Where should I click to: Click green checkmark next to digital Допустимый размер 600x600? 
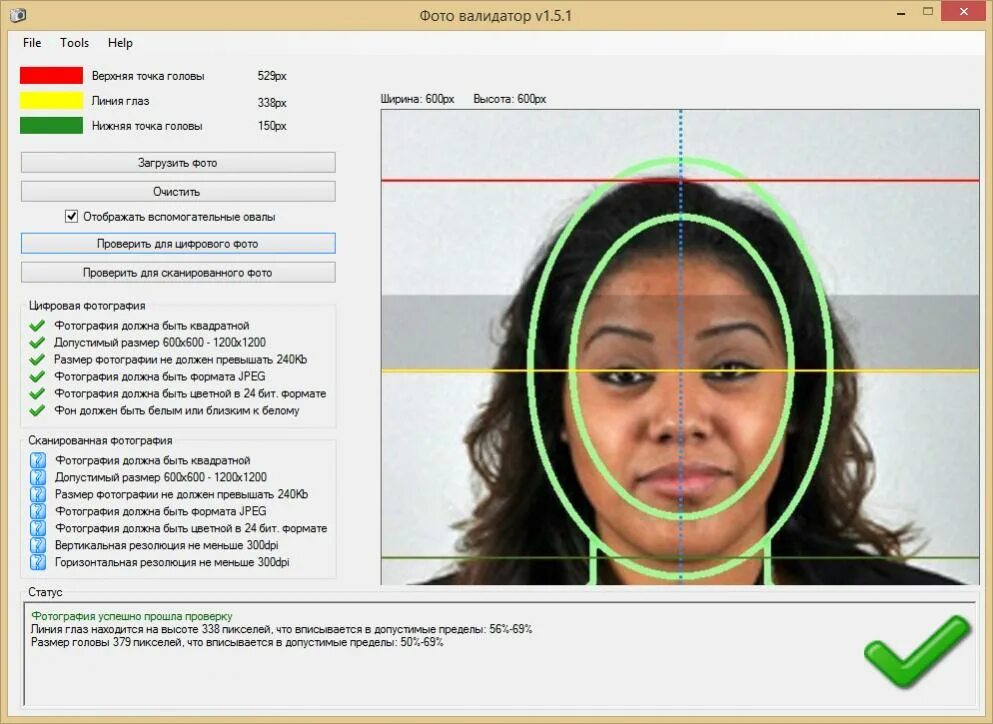pyautogui.click(x=37, y=343)
